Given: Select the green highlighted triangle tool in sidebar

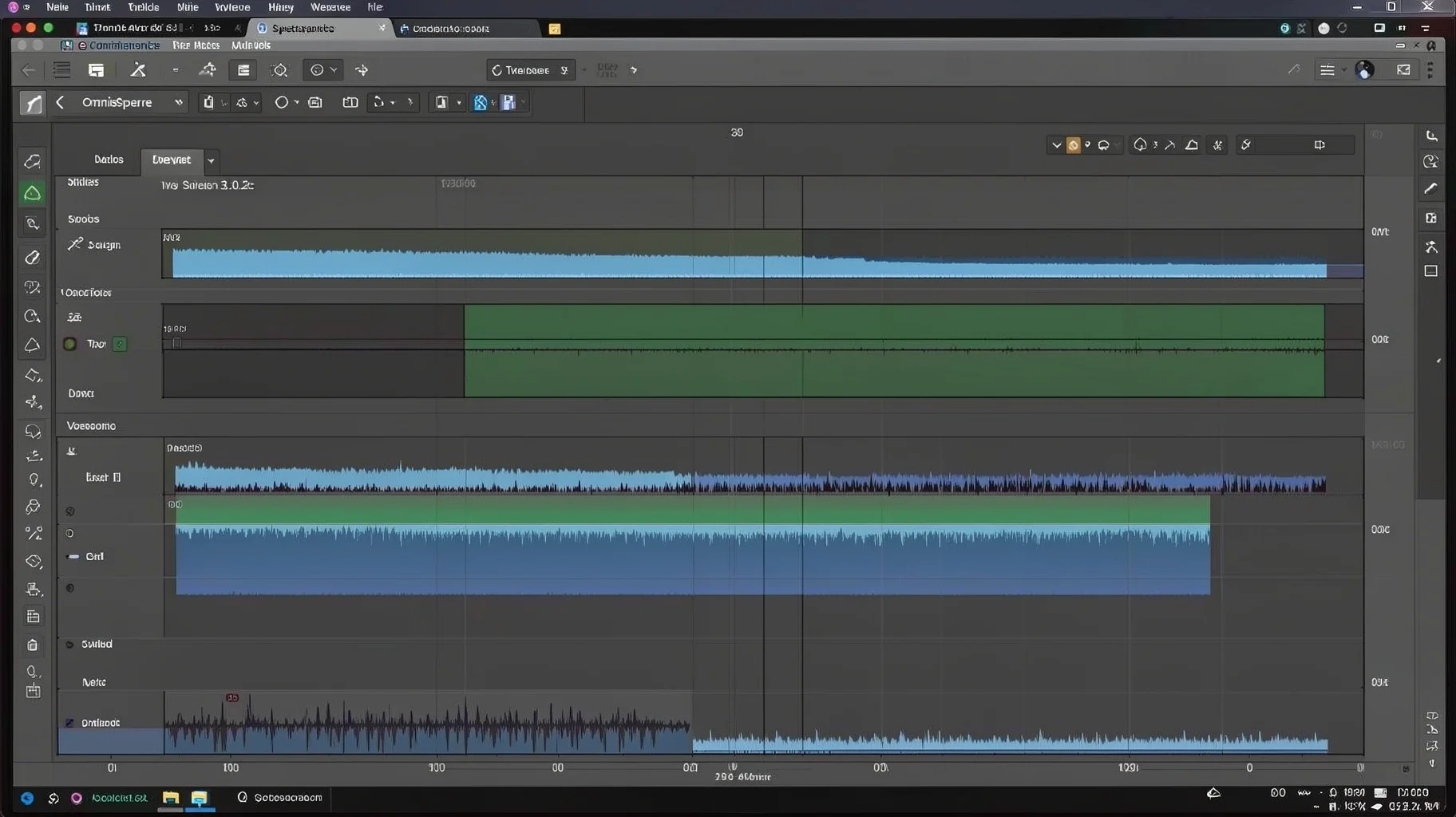Looking at the screenshot, I should [33, 193].
